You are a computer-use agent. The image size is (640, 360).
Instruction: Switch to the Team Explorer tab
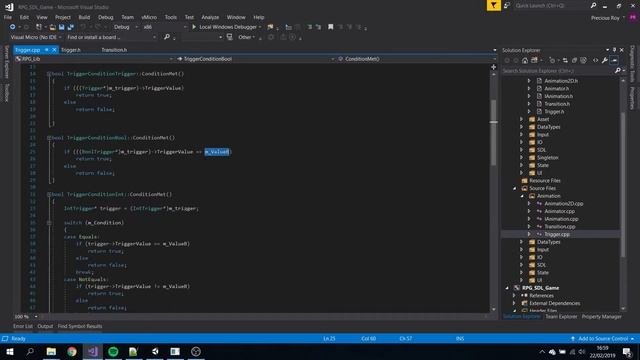(561, 317)
